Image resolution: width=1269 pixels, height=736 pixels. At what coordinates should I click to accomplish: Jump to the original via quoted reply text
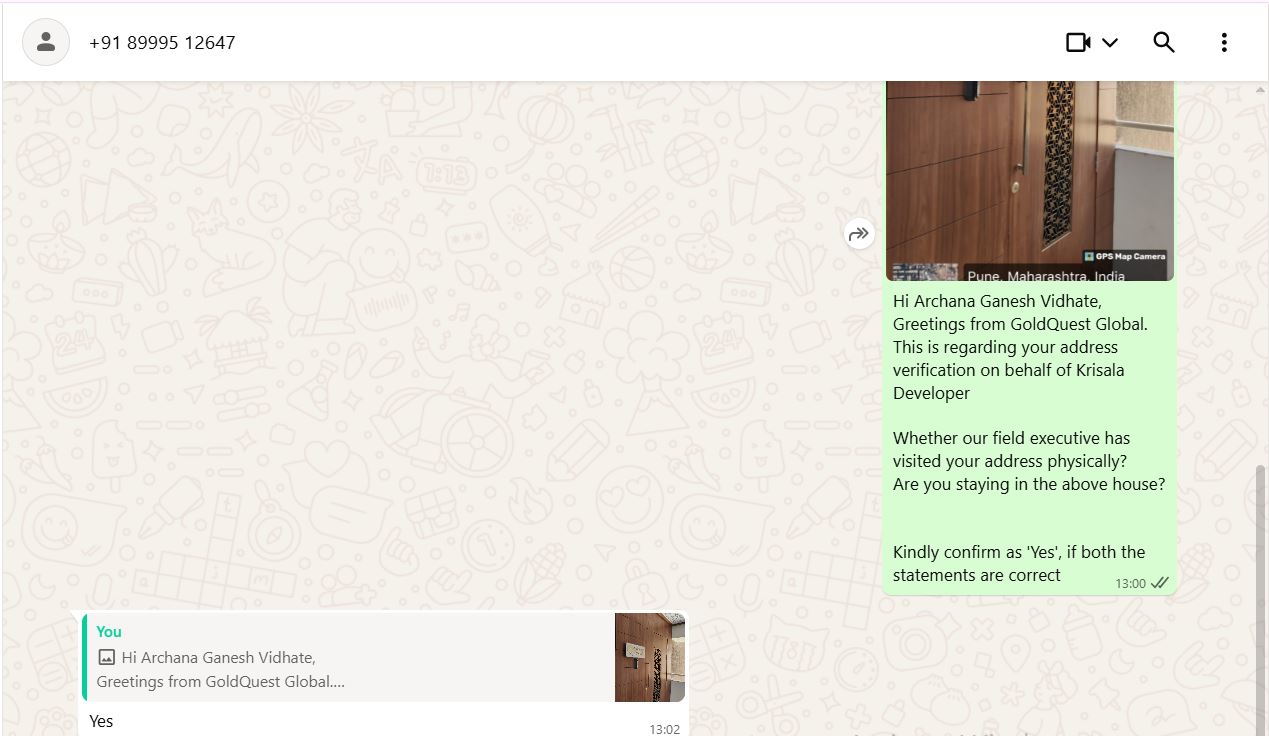pos(221,670)
